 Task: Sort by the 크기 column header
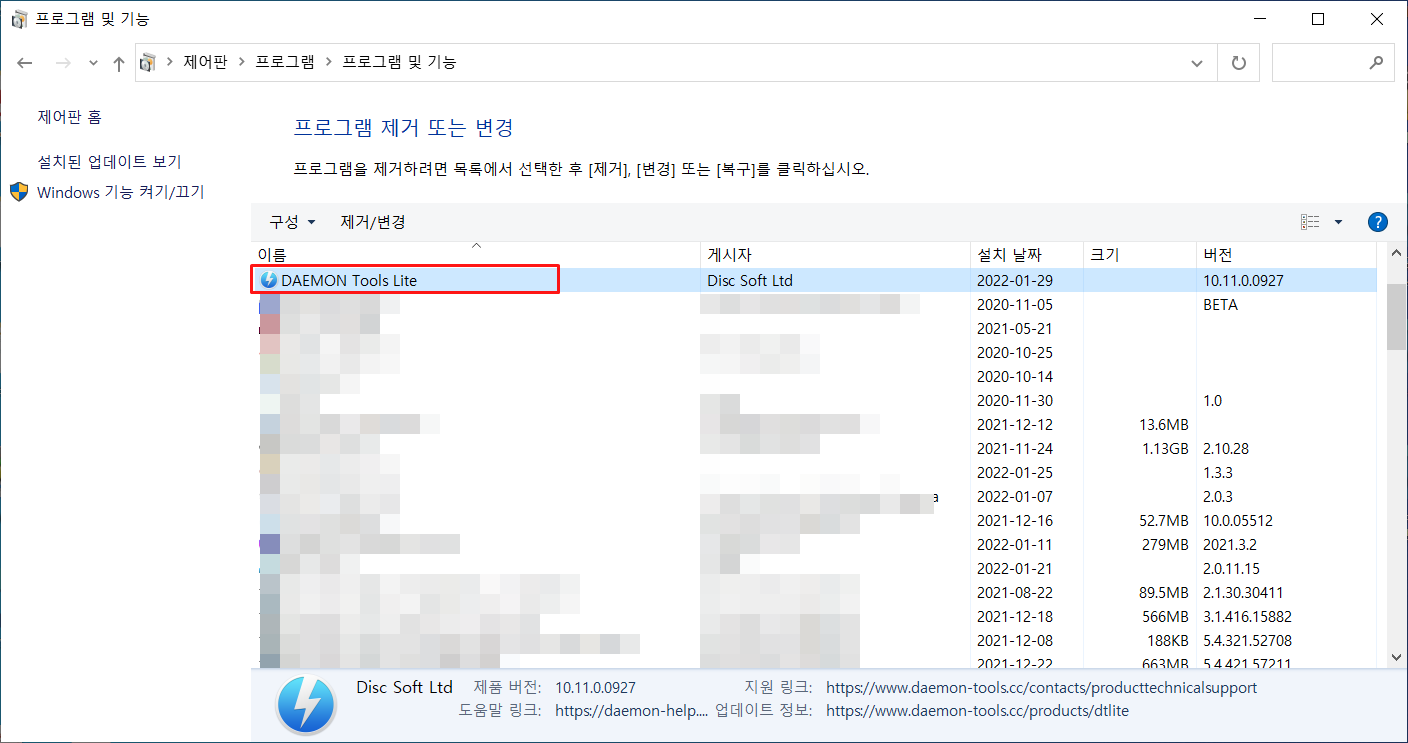[x=1140, y=255]
